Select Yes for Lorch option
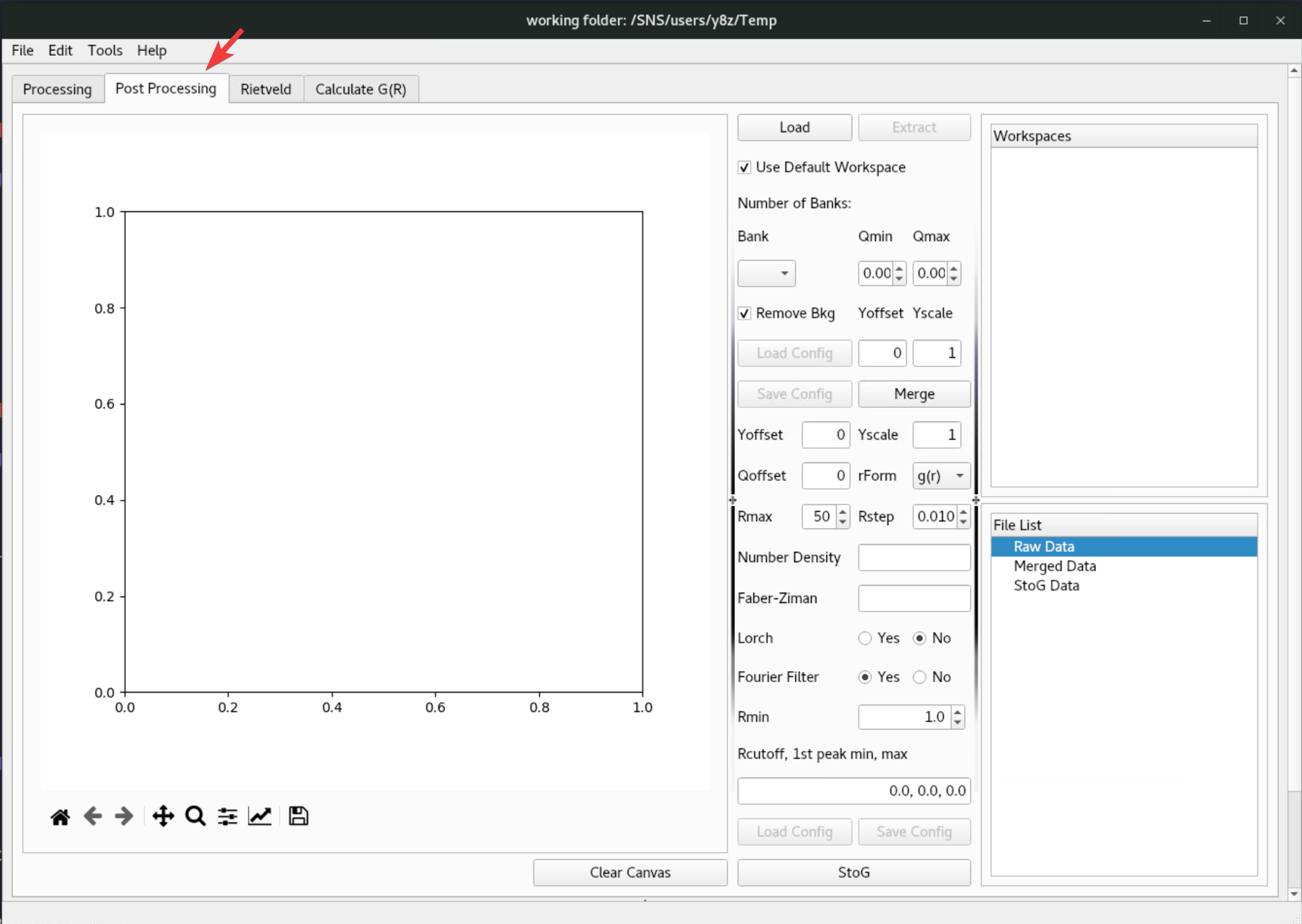Screen dimensions: 1302x924 tap(865, 638)
